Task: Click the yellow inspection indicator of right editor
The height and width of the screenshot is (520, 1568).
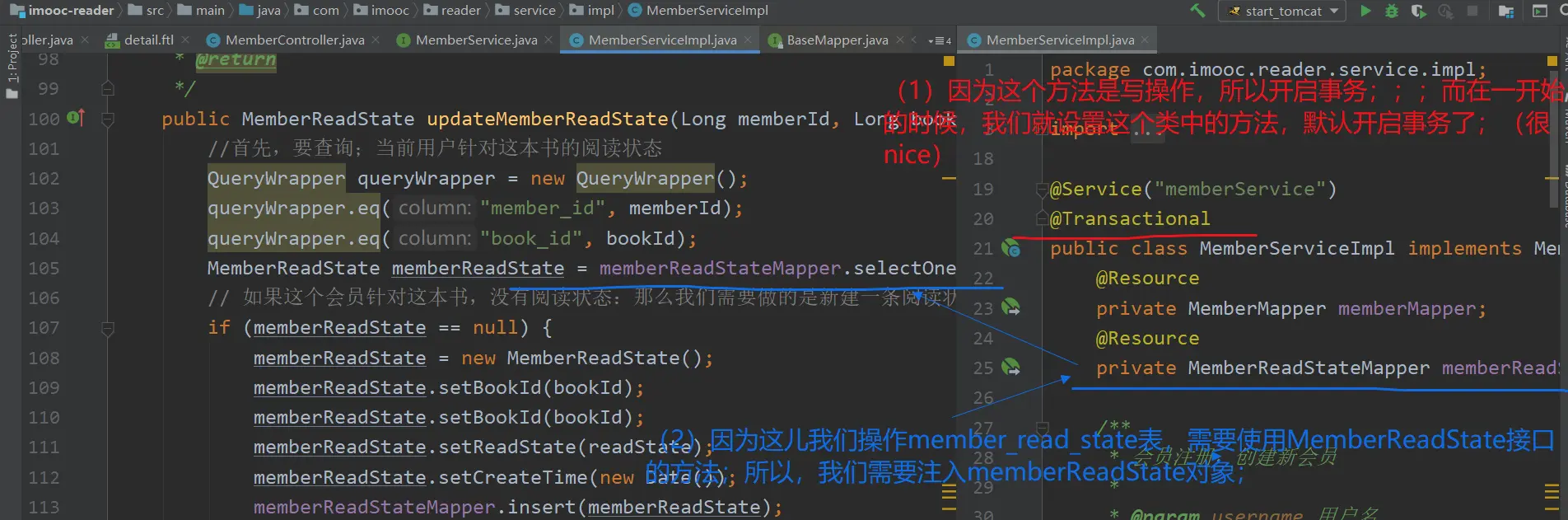Action: [1552, 61]
